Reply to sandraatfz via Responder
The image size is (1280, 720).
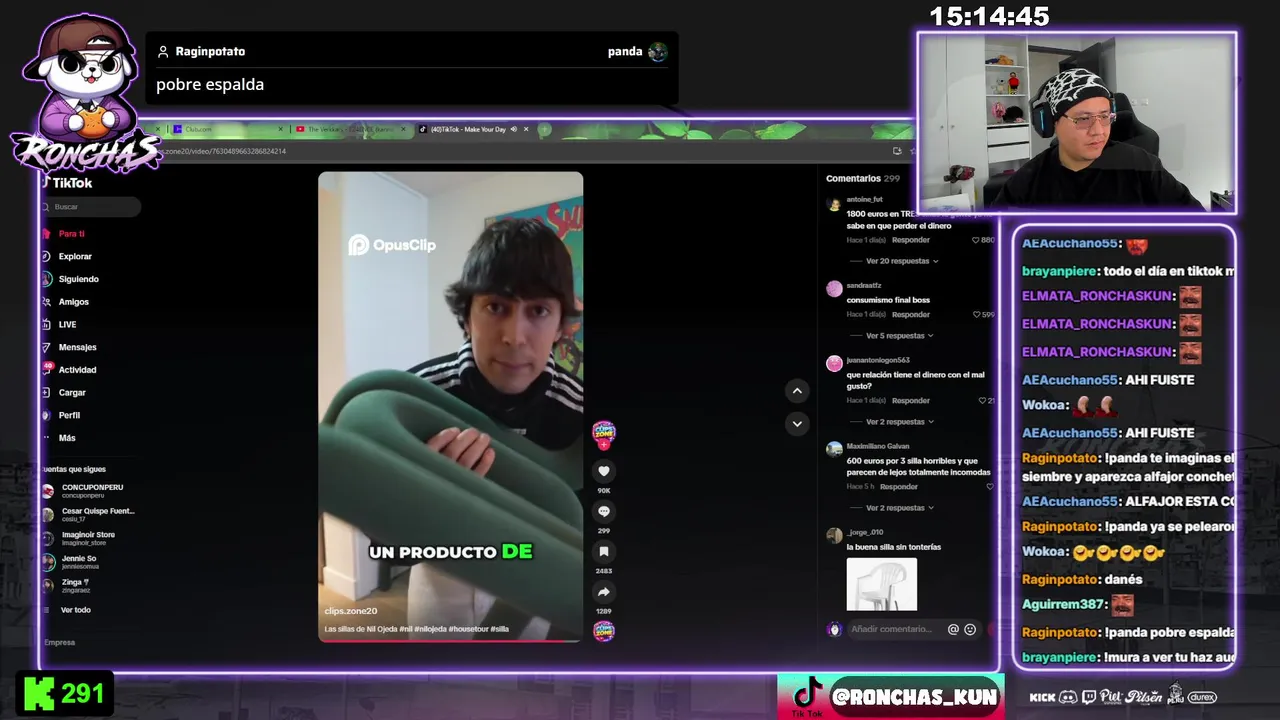pyautogui.click(x=911, y=314)
